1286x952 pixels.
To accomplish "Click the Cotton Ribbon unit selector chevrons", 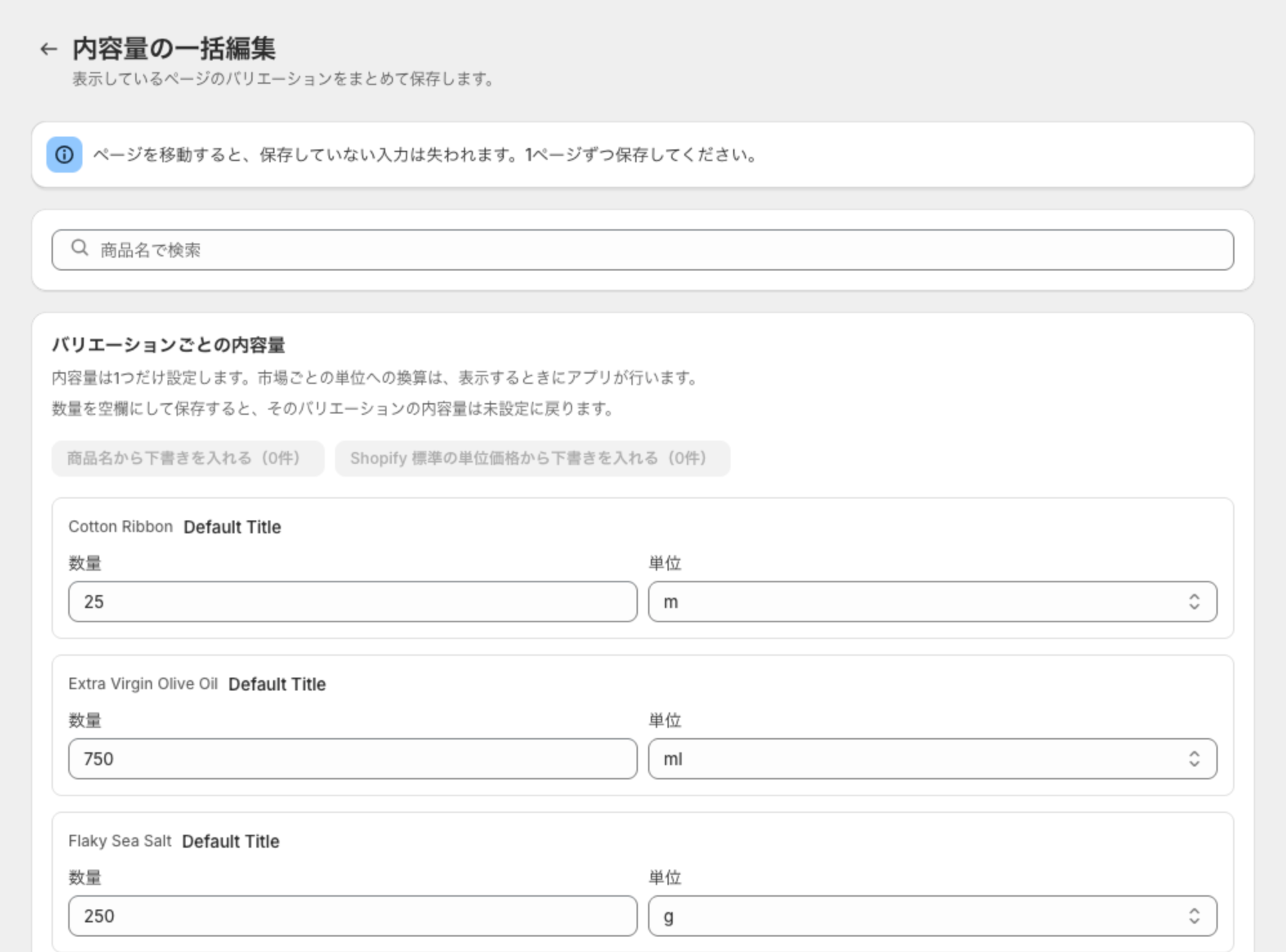I will (x=1194, y=602).
